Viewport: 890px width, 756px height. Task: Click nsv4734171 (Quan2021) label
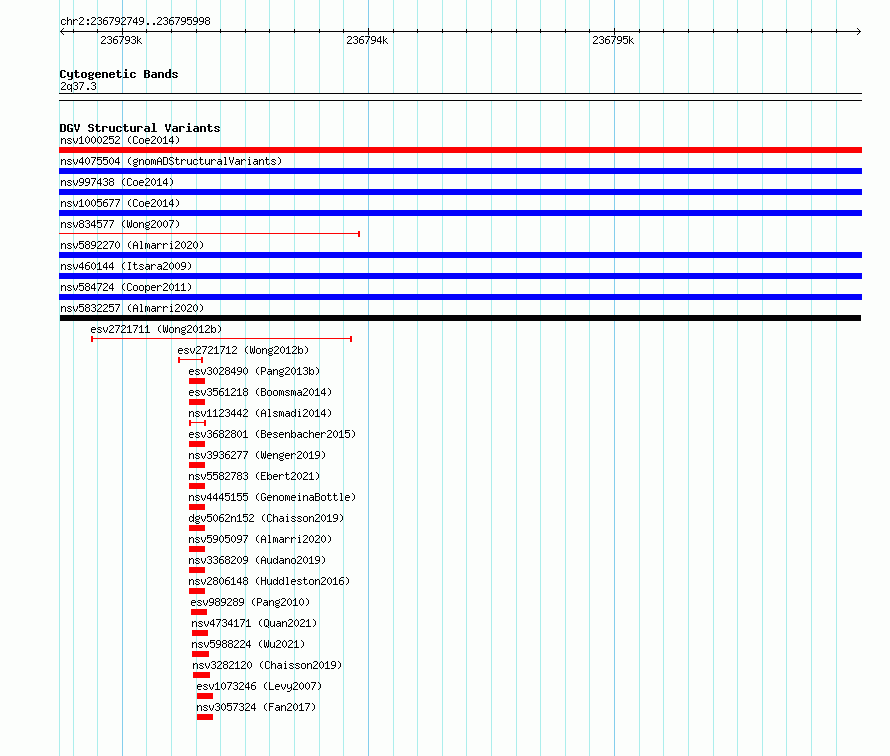tap(254, 623)
